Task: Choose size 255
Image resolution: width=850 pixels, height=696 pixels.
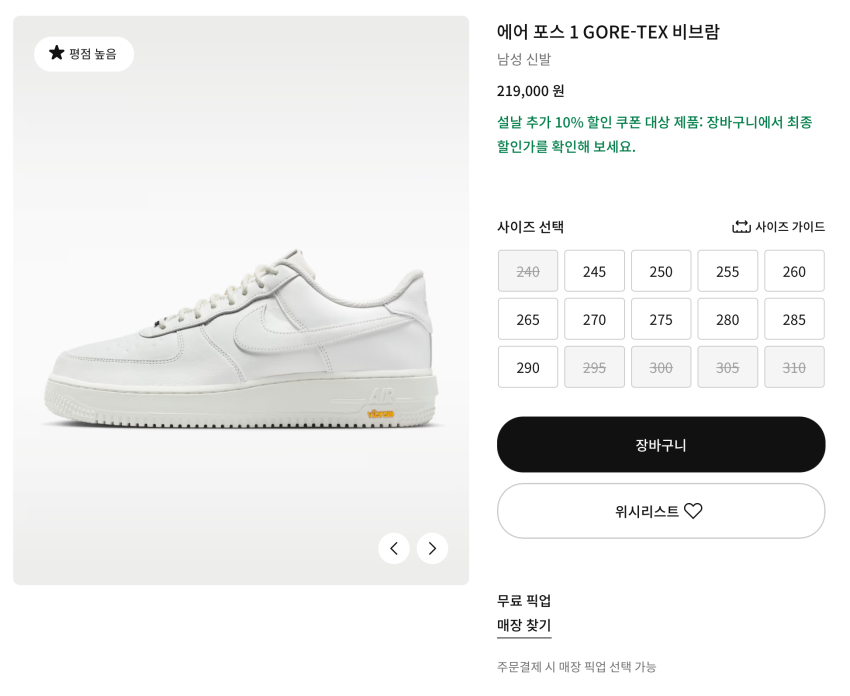Action: [x=727, y=271]
